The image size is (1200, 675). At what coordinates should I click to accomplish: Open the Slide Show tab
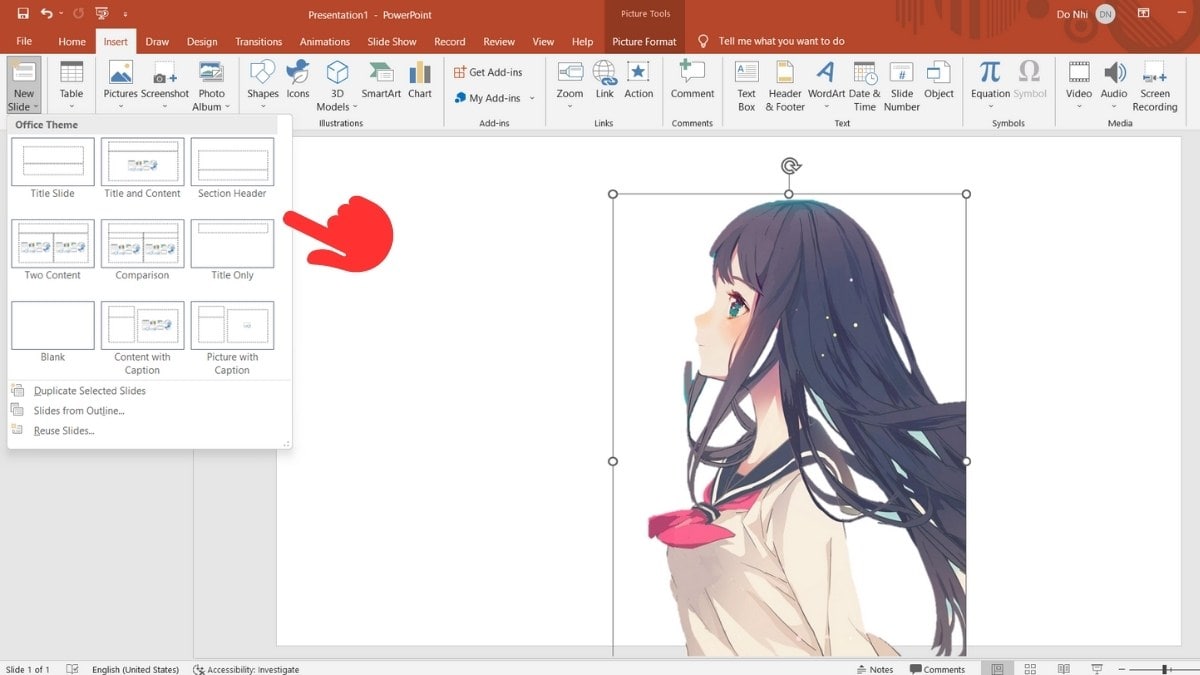(x=392, y=42)
